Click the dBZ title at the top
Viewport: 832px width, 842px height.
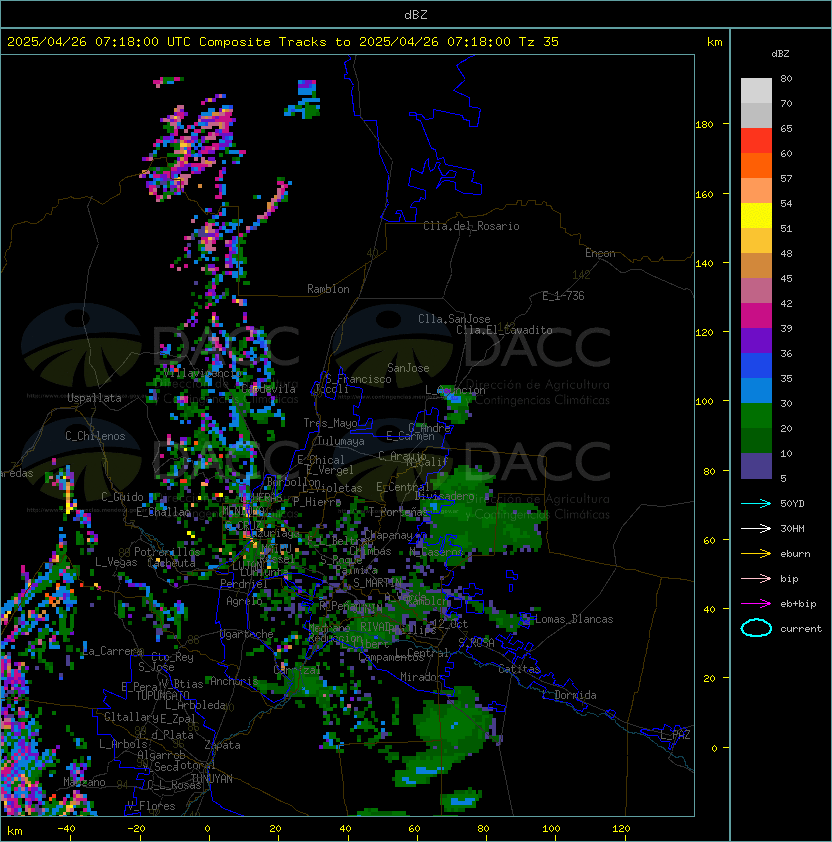point(416,15)
